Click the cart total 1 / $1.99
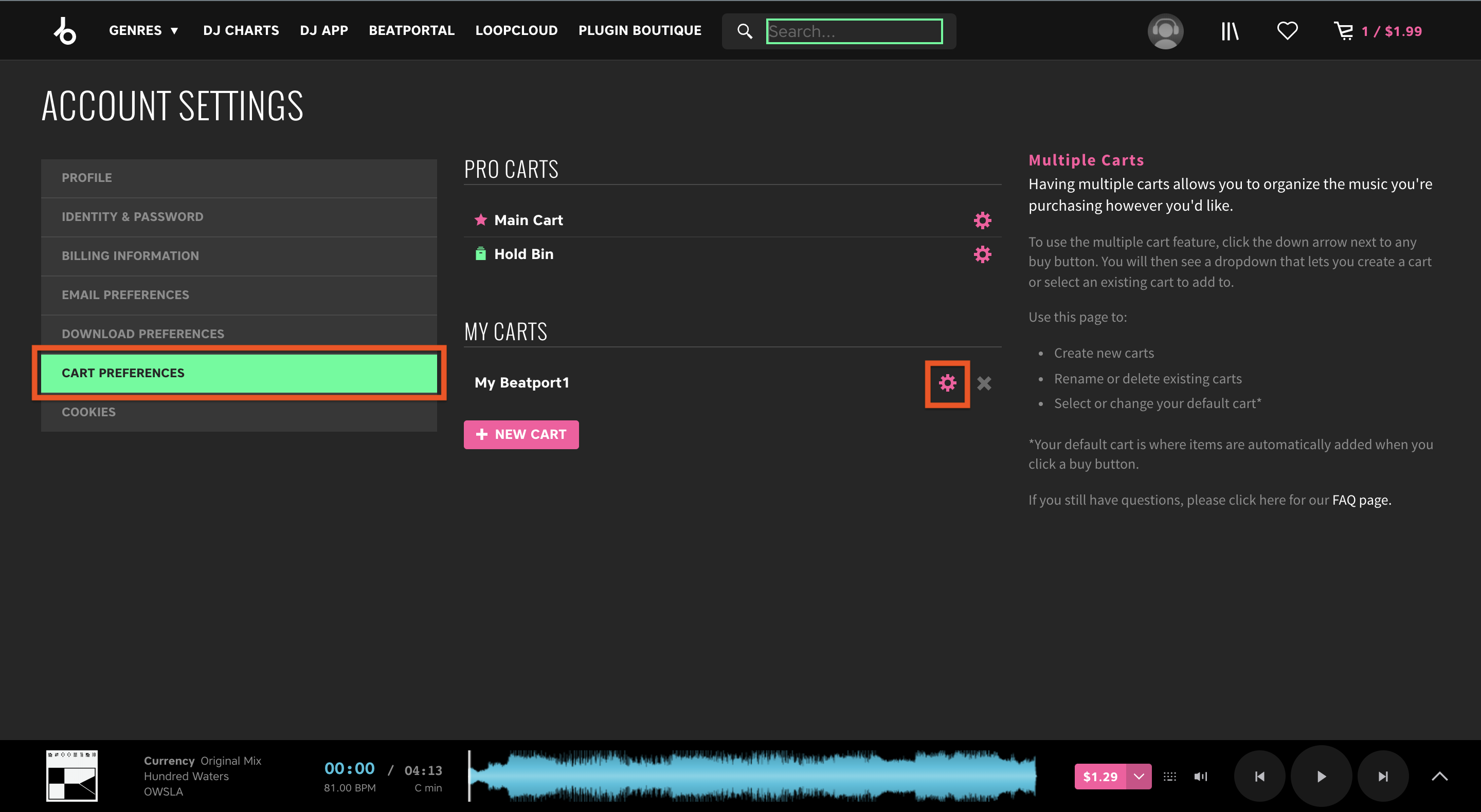The image size is (1481, 812). (x=1392, y=31)
